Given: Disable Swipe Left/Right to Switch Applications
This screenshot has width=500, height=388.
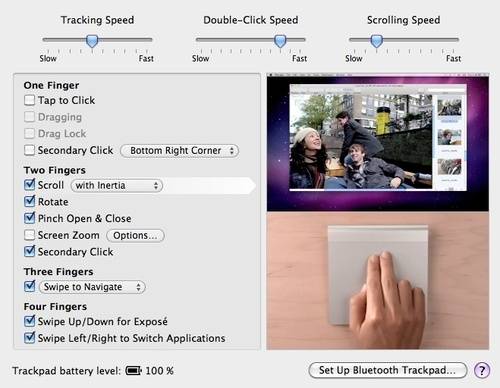Looking at the screenshot, I should click(29, 337).
